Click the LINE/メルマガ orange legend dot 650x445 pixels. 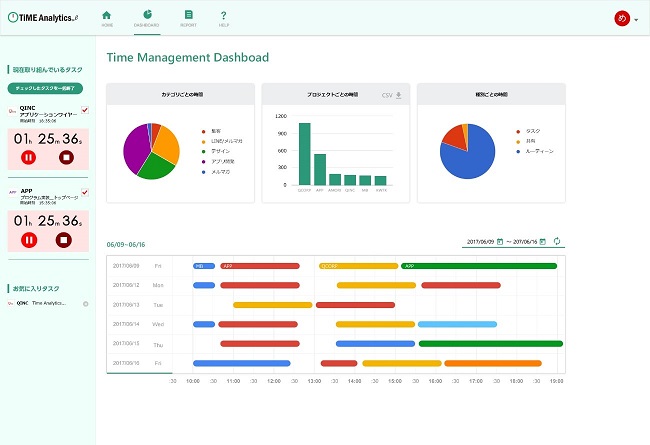tap(204, 141)
